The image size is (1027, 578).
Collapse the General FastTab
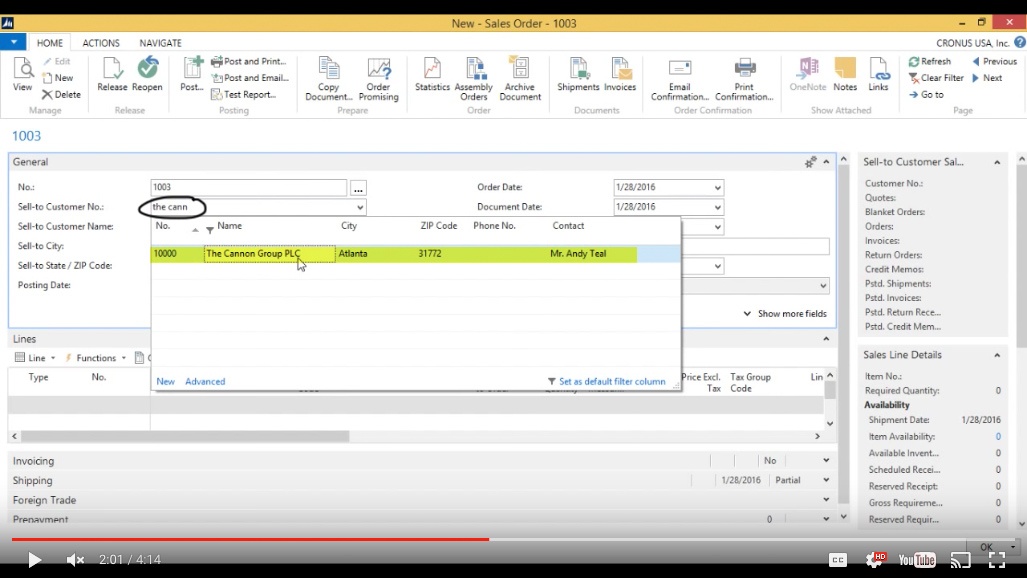point(826,162)
